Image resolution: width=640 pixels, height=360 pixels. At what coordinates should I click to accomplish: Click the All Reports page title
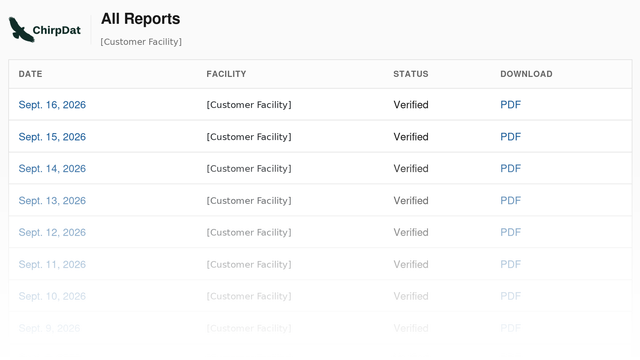pos(140,19)
